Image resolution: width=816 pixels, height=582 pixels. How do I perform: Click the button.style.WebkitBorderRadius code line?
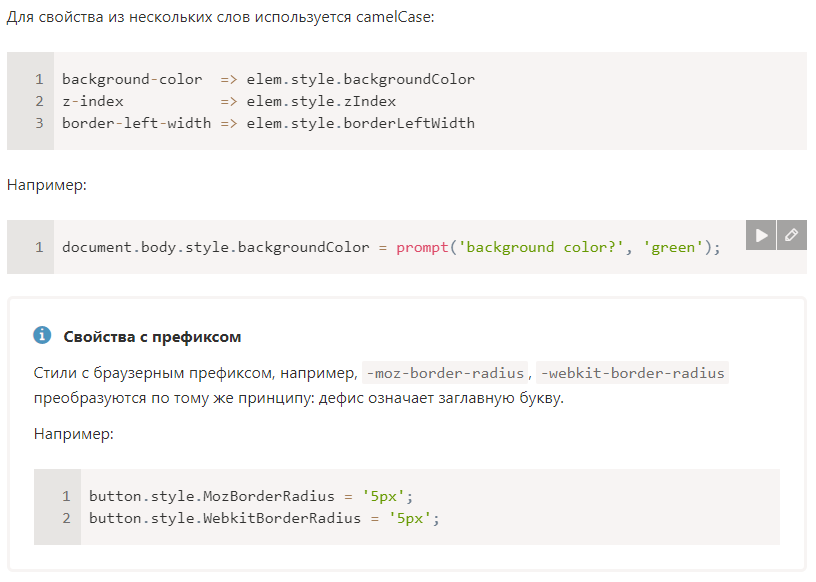(x=264, y=518)
